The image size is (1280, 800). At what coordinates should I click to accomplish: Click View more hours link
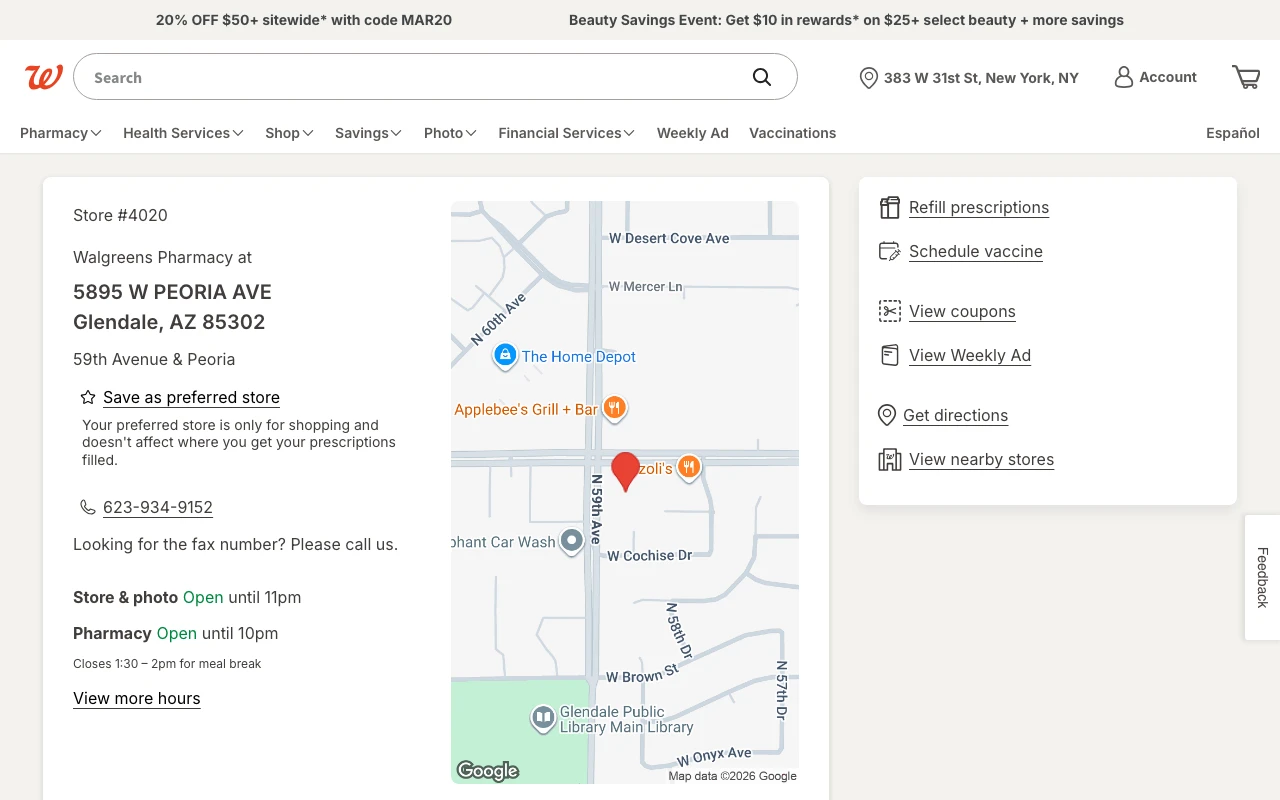point(137,698)
